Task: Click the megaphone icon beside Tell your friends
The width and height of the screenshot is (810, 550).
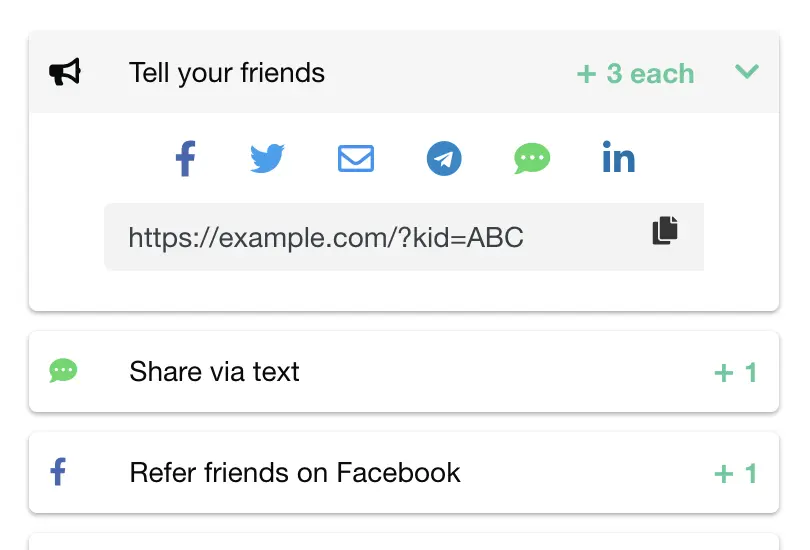Action: (65, 72)
